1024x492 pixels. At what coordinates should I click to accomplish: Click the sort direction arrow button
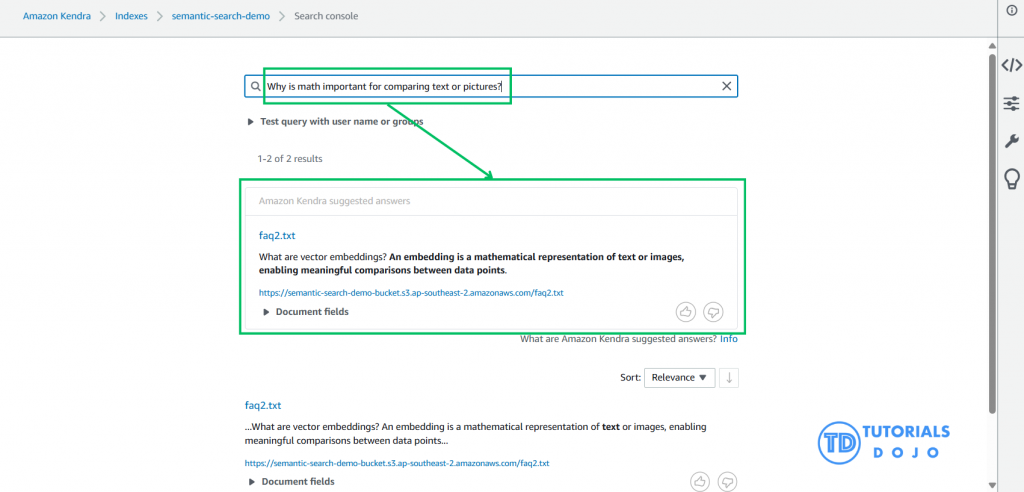click(x=730, y=377)
